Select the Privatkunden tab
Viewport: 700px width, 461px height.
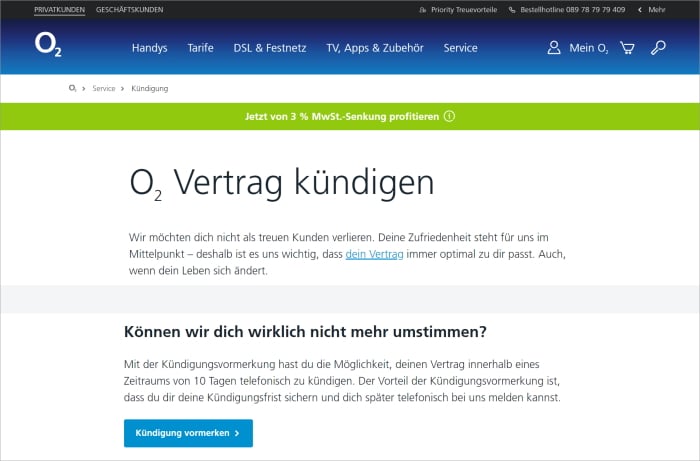[x=59, y=10]
